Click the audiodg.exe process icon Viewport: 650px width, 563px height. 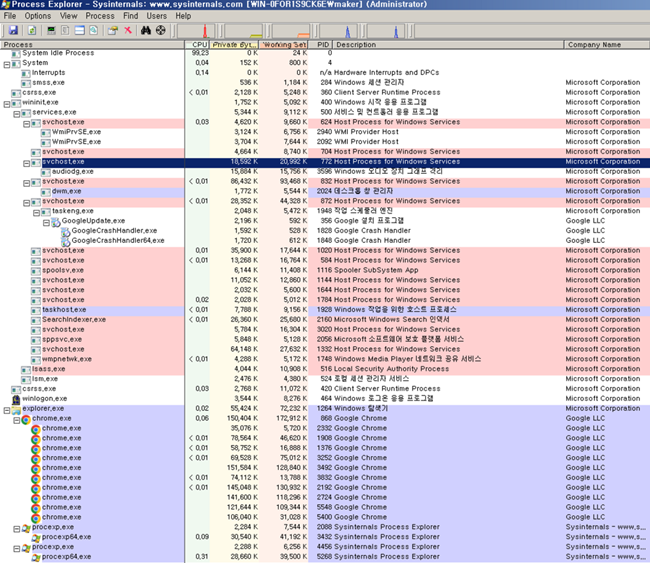point(46,172)
